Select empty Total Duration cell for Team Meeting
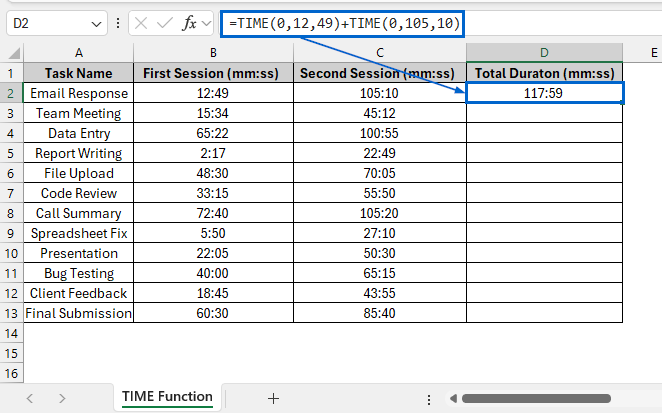 click(544, 113)
